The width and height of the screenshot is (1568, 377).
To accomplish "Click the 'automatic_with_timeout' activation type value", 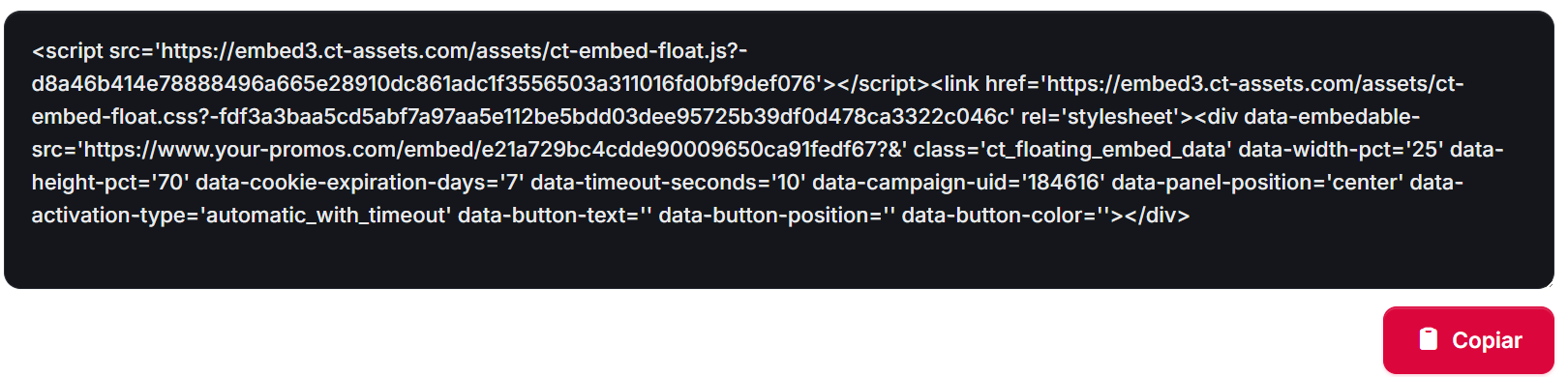I will pyautogui.click(x=325, y=216).
